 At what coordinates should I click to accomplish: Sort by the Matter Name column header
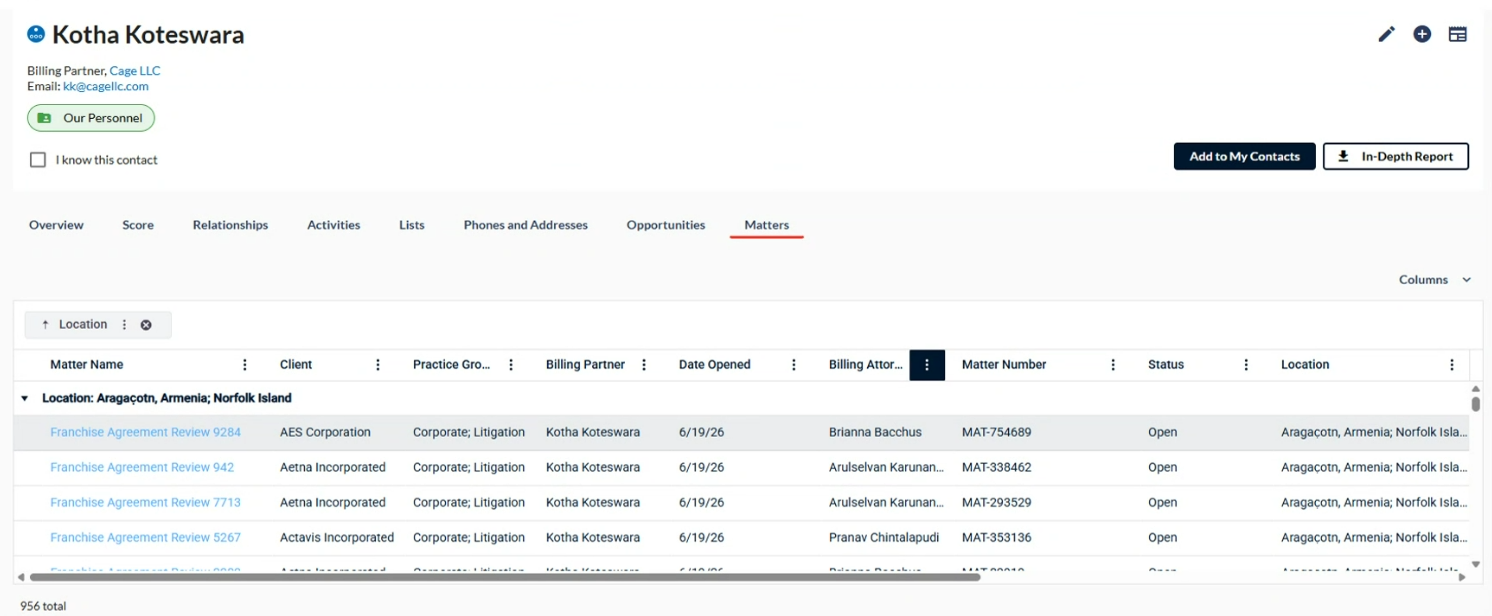pos(87,365)
